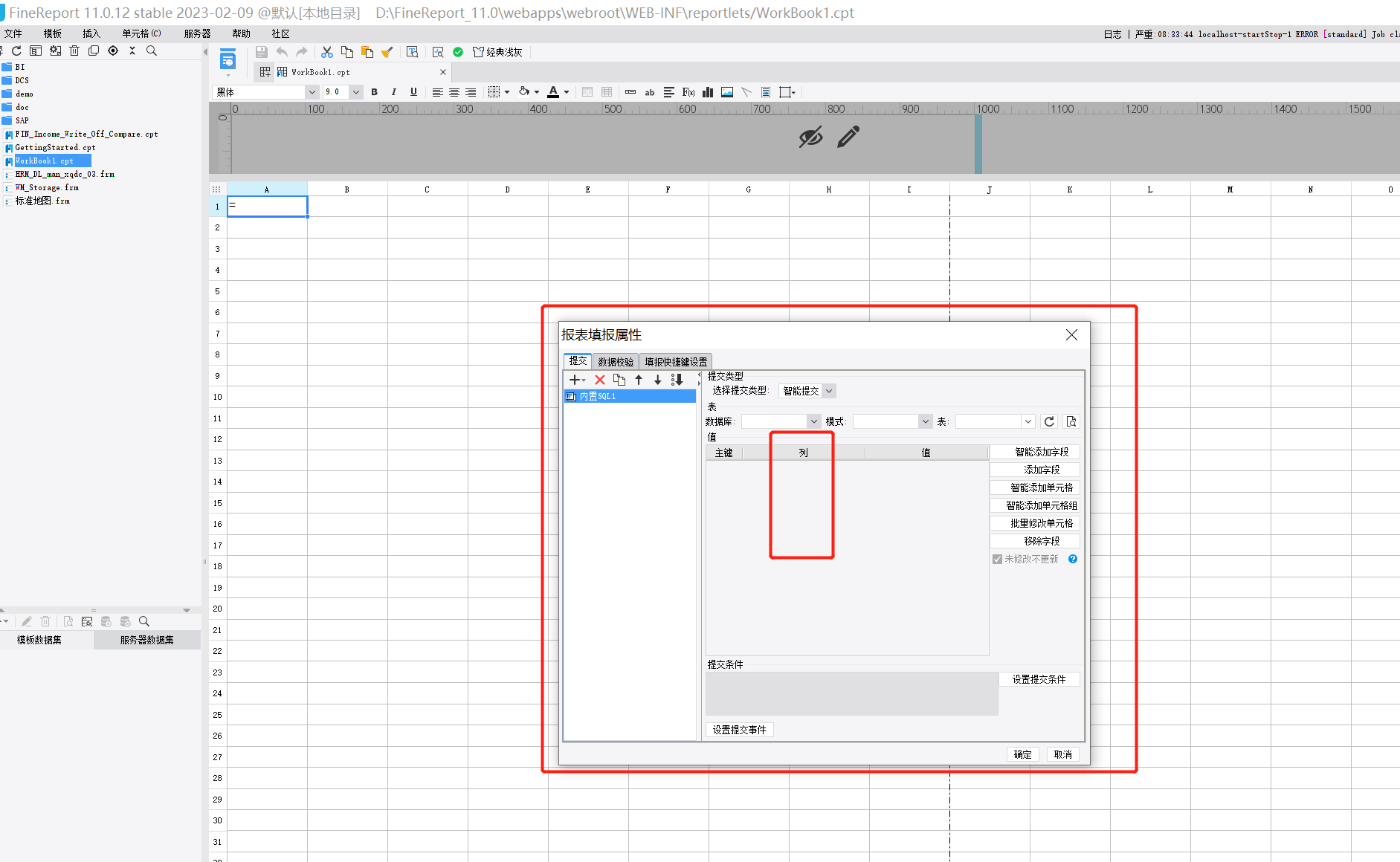Toggle underline formatting
1400x862 pixels.
[x=413, y=92]
